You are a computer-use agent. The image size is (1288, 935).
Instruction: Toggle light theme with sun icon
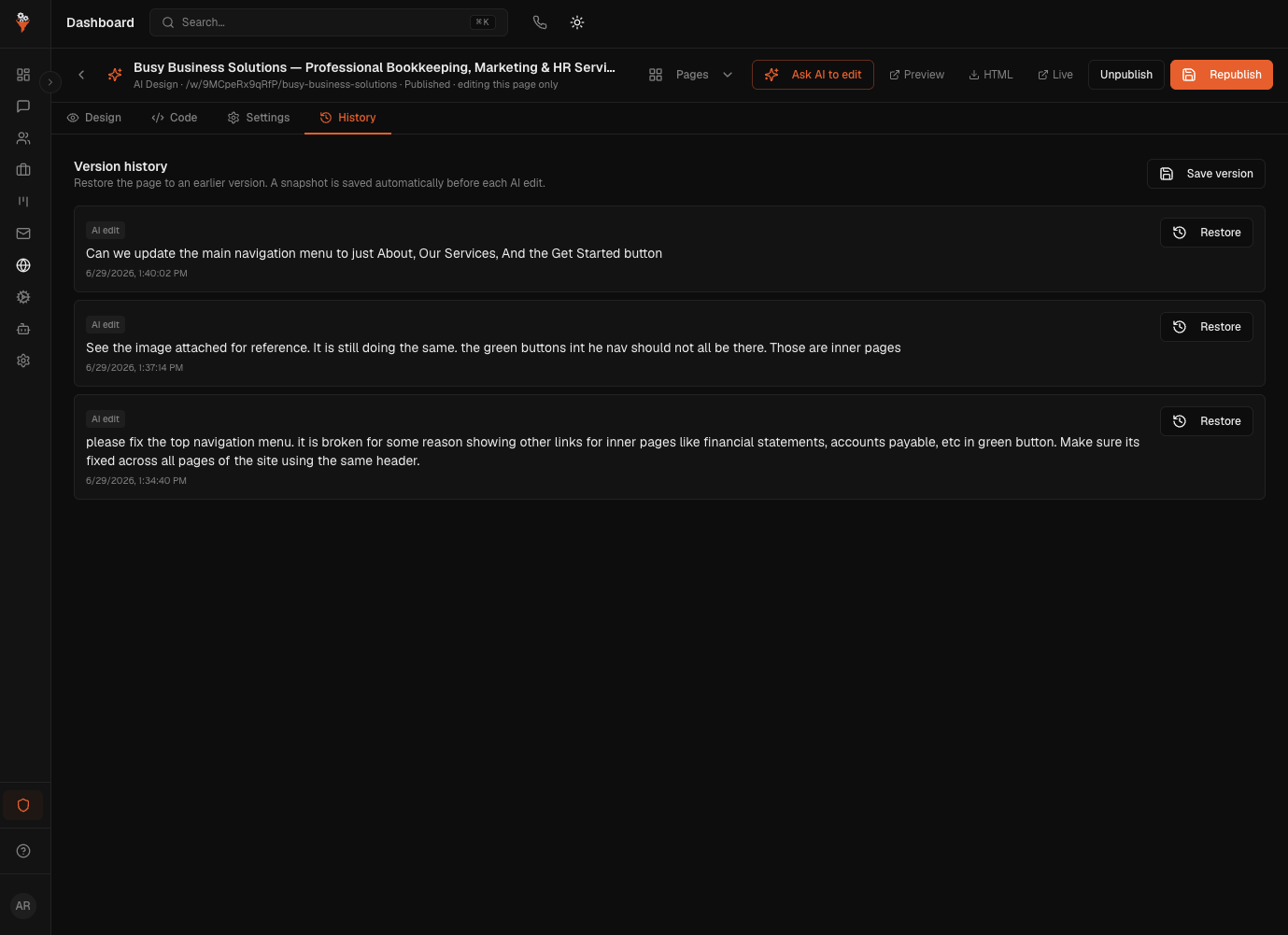pyautogui.click(x=577, y=22)
